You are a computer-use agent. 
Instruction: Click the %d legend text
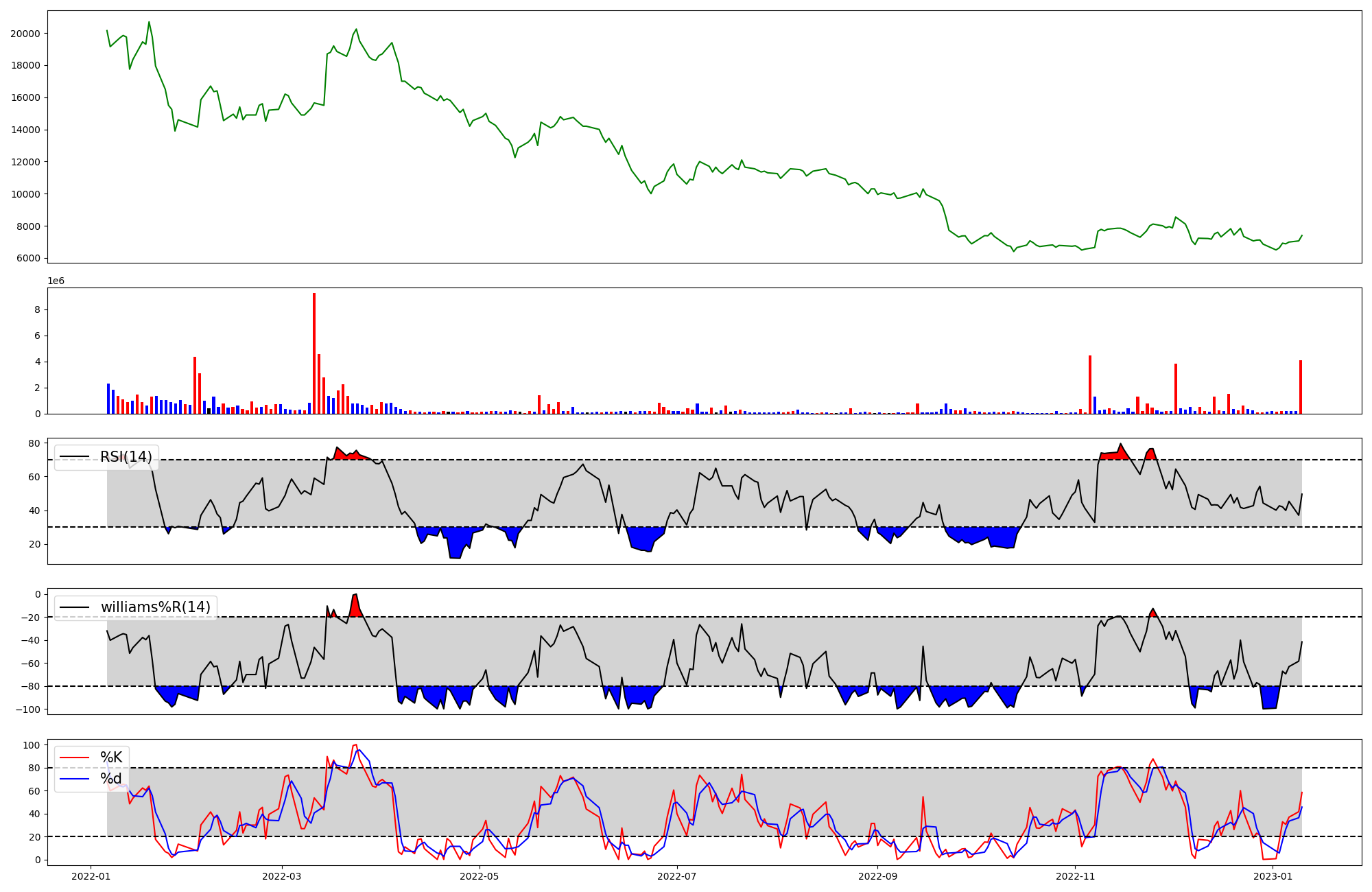click(x=111, y=779)
